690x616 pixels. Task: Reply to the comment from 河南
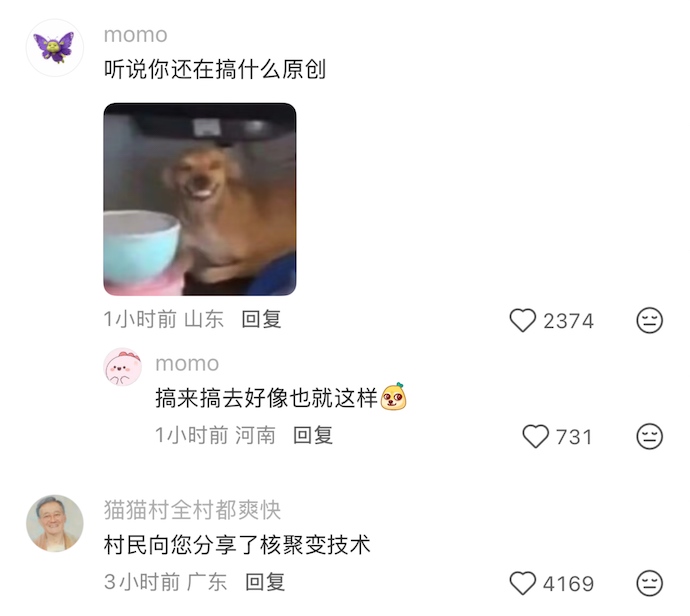click(x=313, y=436)
